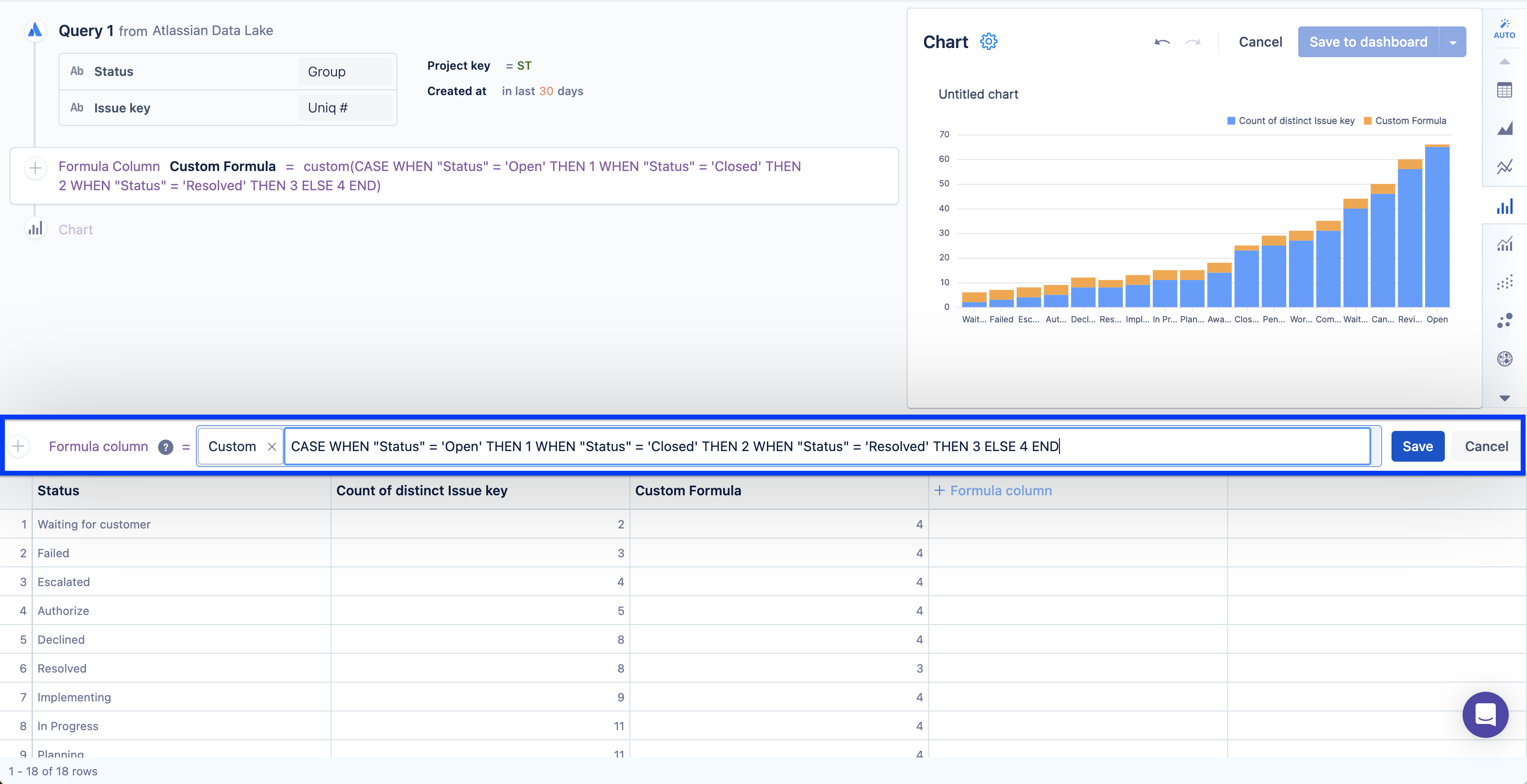
Task: Select the scatter plot chart icon
Action: (1504, 282)
